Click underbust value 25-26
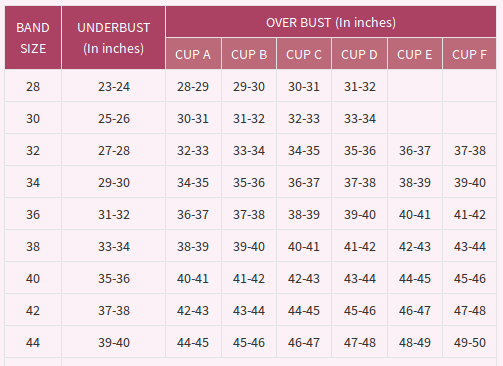Image resolution: width=503 pixels, height=366 pixels. (114, 119)
